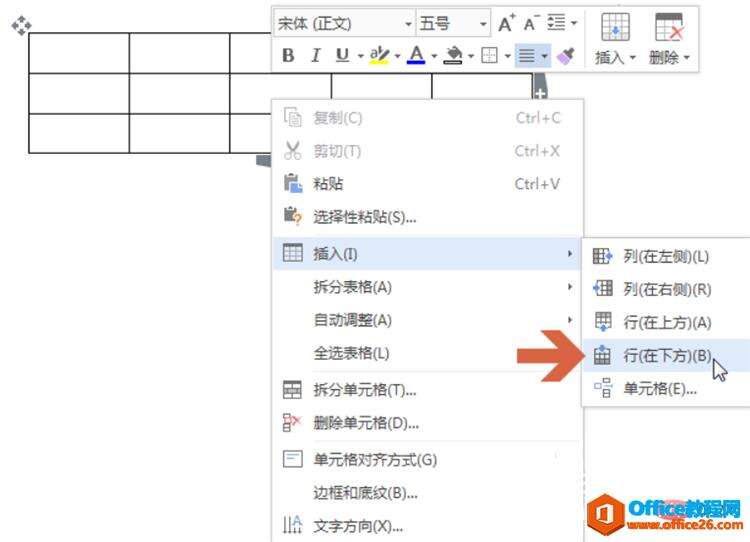Click the top-left table cell
The image size is (750, 542).
79,53
